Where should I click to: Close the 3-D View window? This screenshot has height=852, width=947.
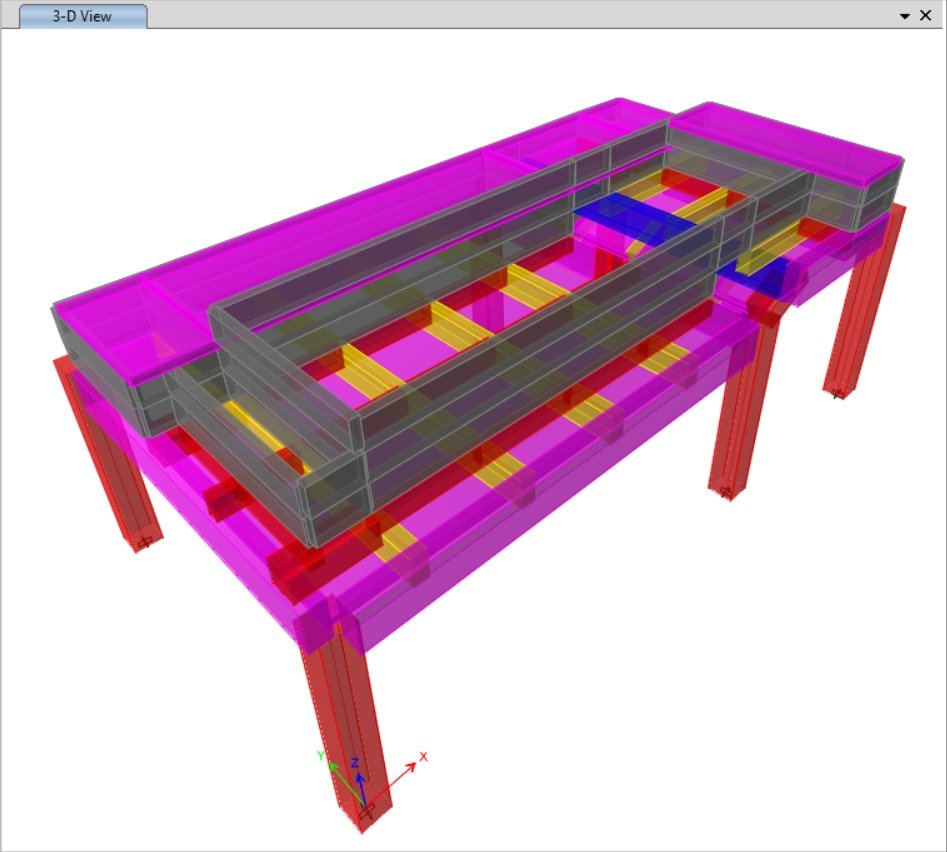point(925,16)
